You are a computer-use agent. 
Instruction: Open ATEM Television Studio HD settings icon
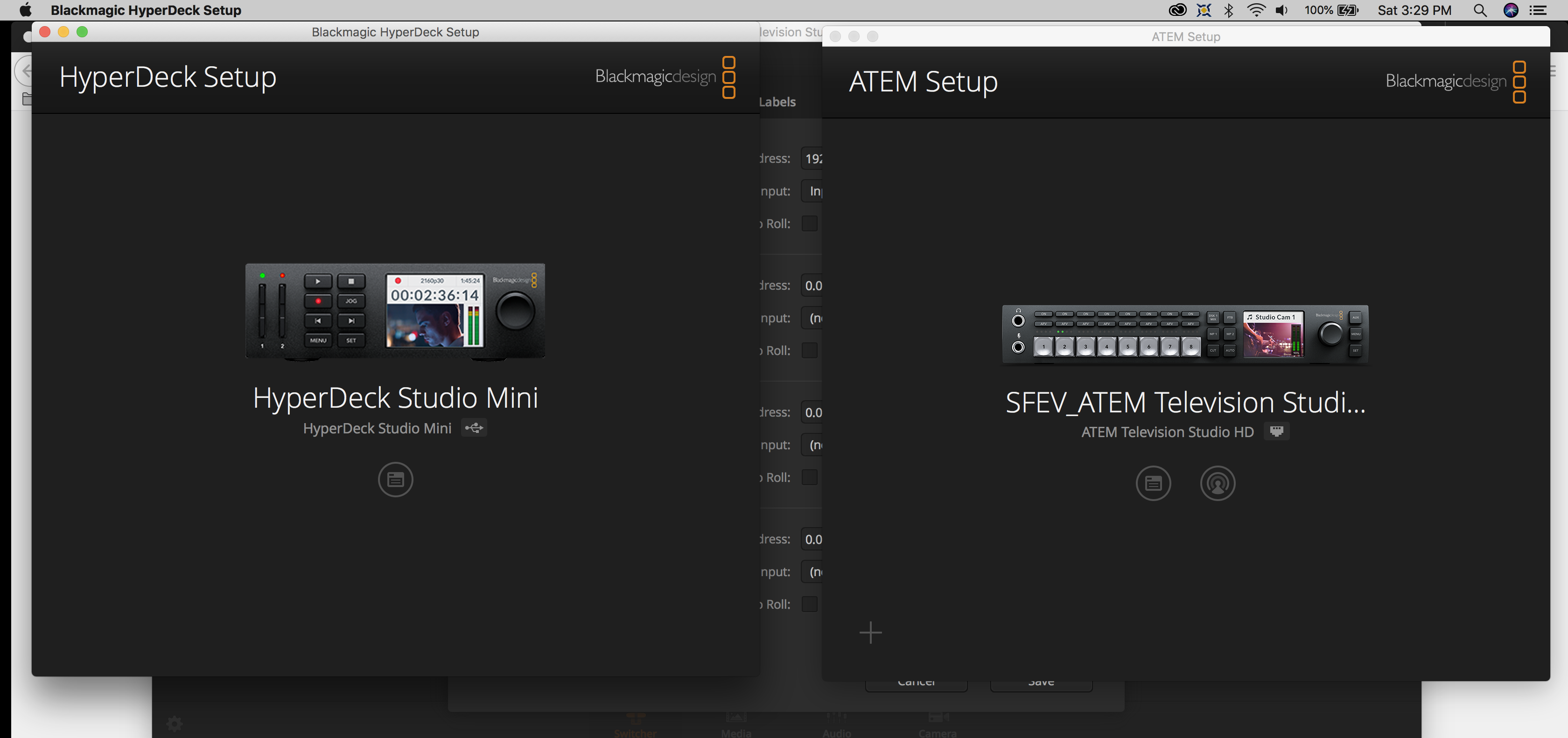tap(1153, 483)
